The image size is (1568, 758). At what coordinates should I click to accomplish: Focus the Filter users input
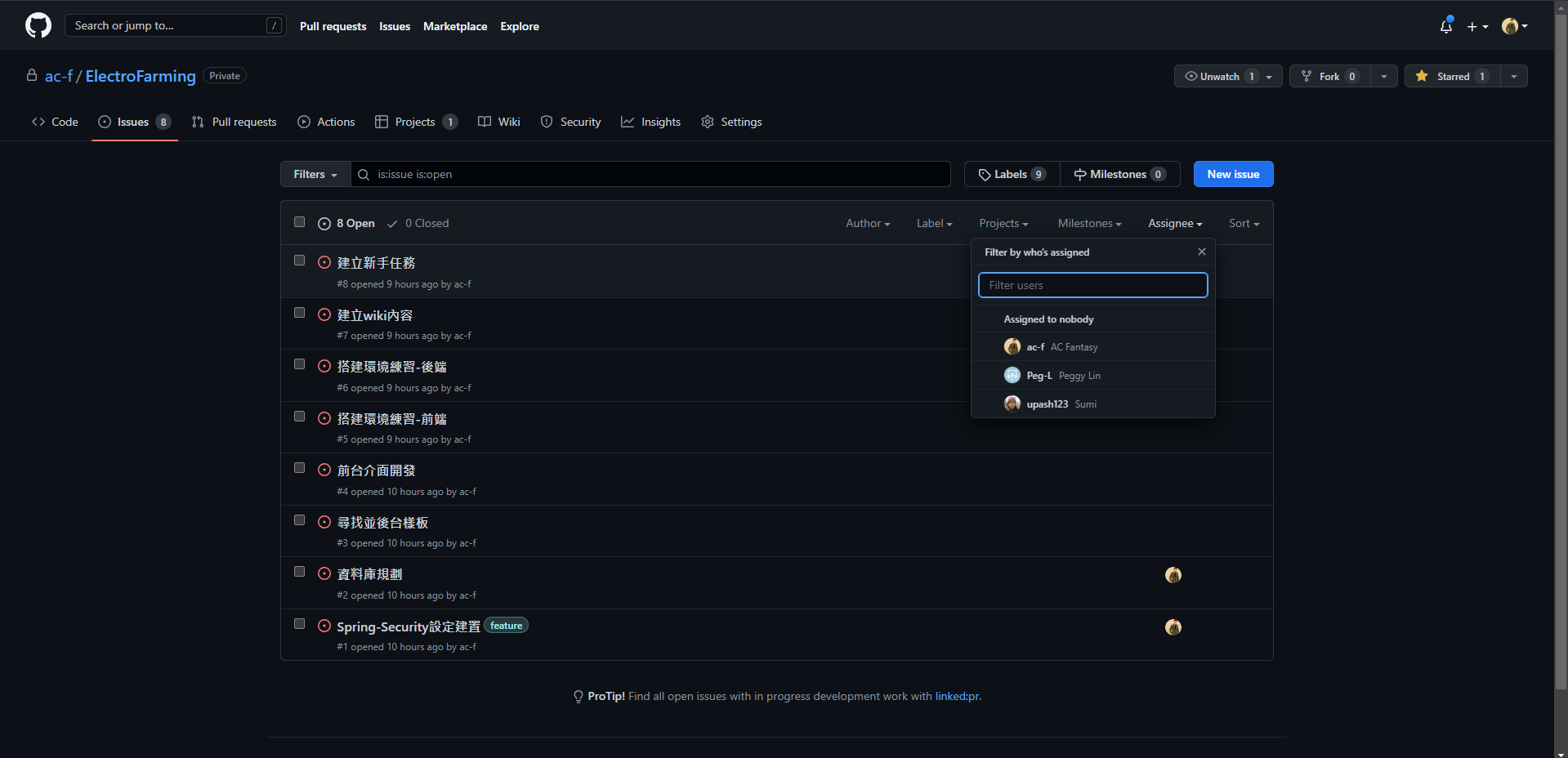(1093, 285)
